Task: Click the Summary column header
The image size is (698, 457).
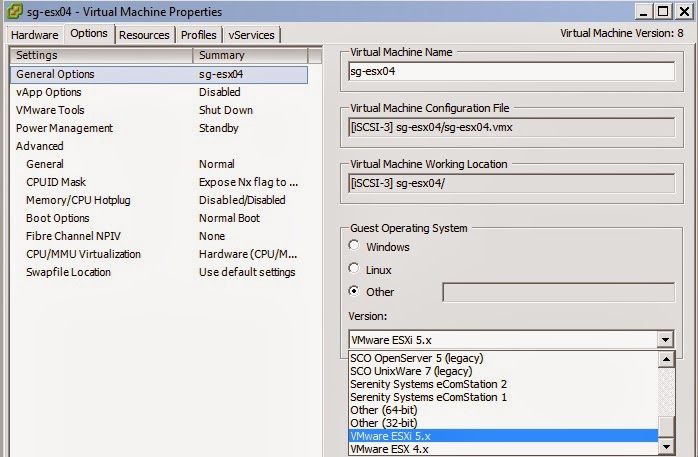Action: 250,55
